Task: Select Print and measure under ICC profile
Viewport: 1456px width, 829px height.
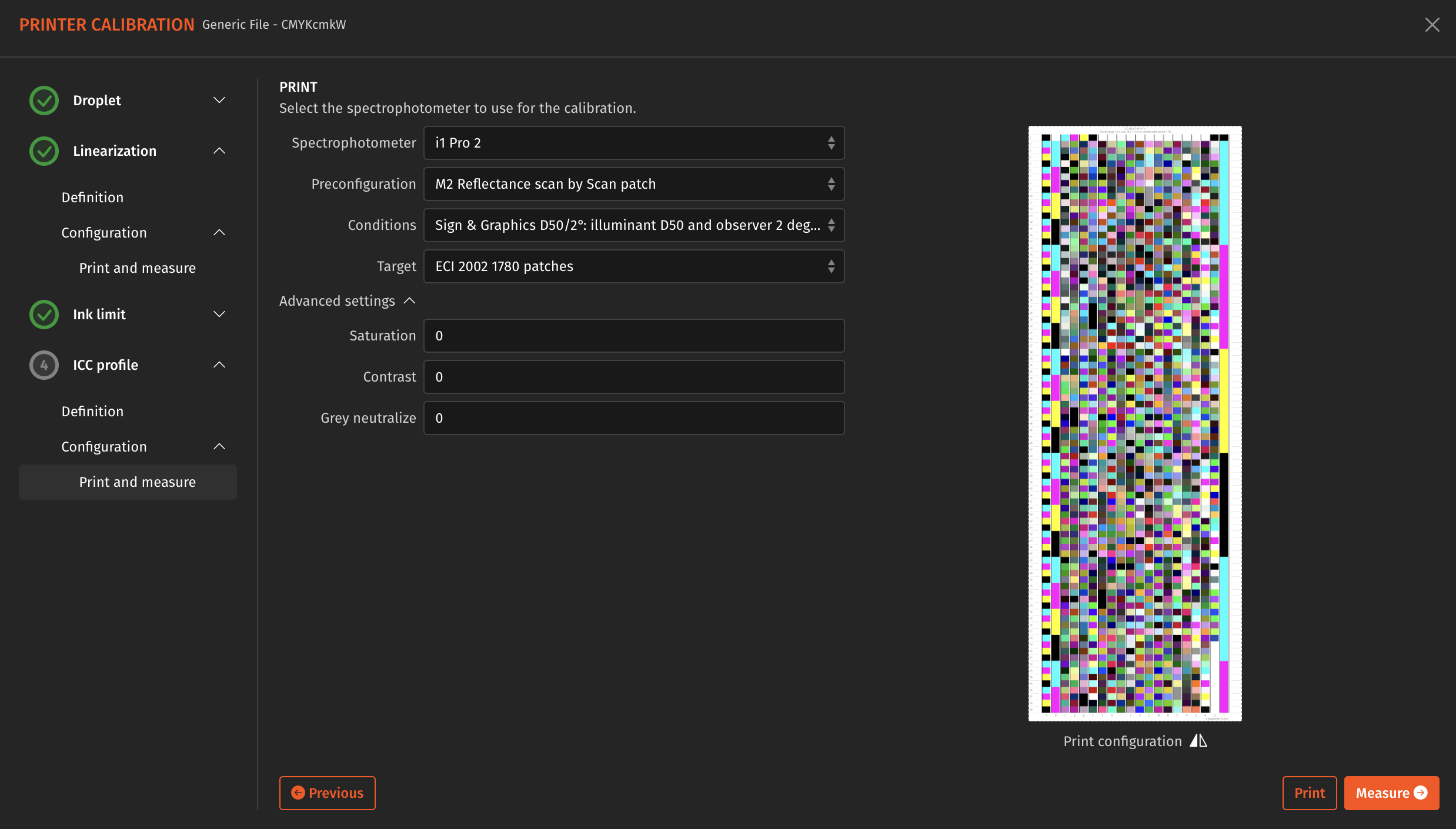Action: pyautogui.click(x=137, y=482)
